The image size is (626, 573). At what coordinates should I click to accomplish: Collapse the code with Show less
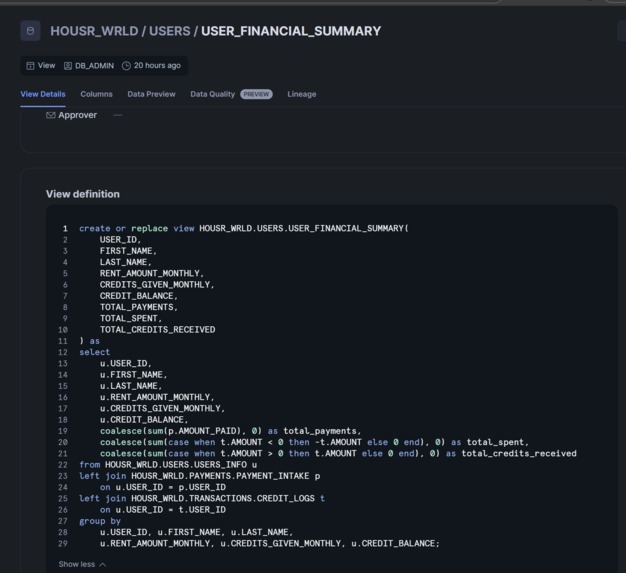click(x=77, y=564)
